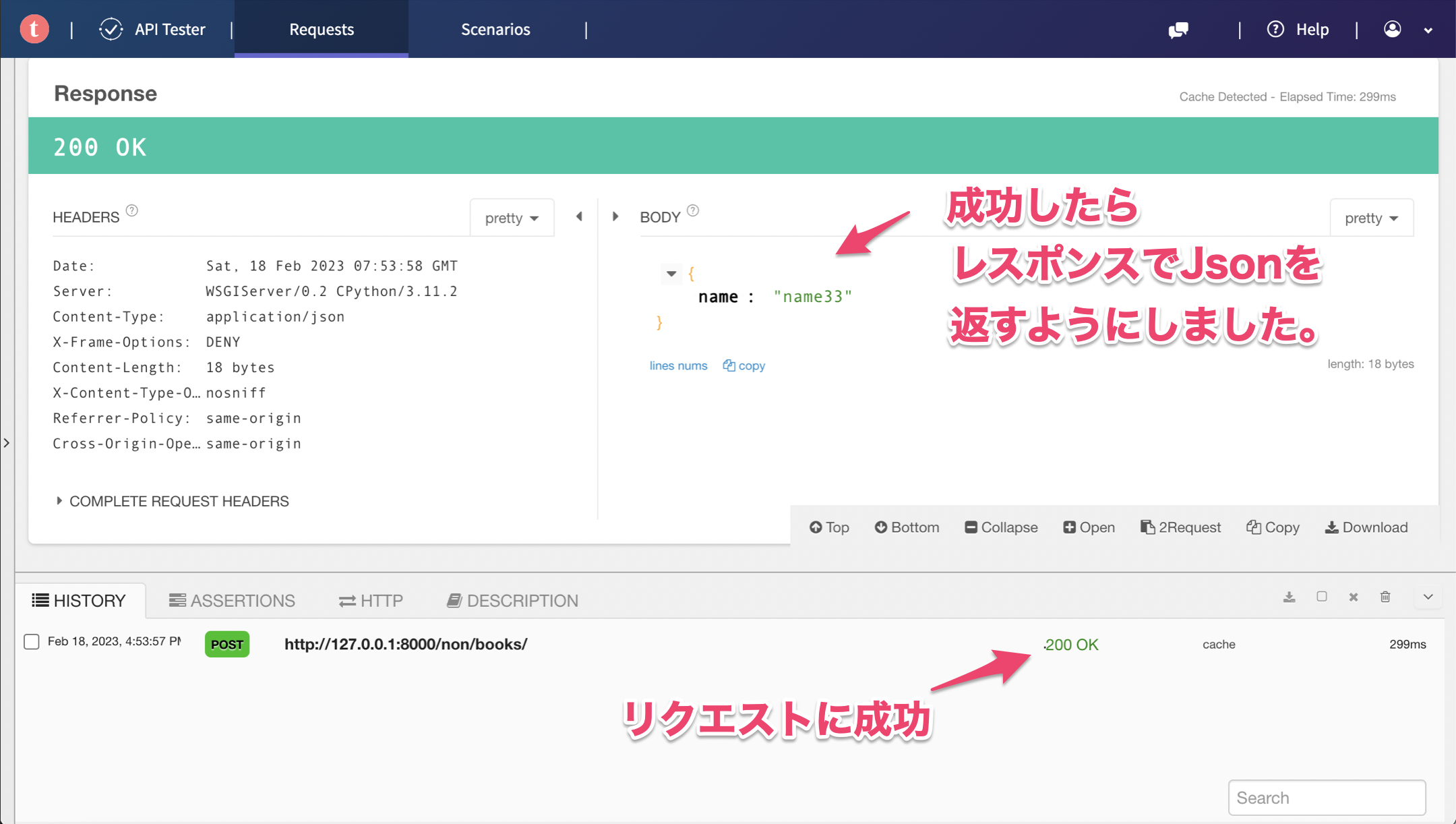1456x824 pixels.
Task: Click the history Search input field
Action: pyautogui.click(x=1326, y=797)
